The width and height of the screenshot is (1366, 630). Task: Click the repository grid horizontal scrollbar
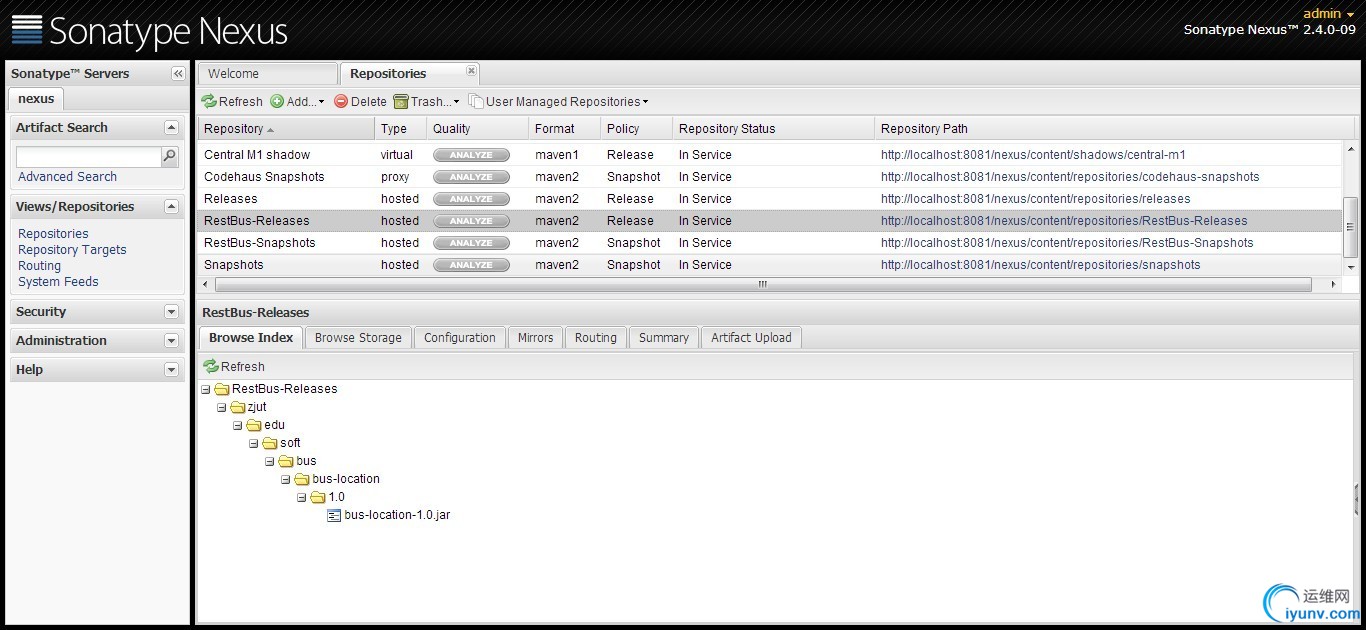coord(762,285)
